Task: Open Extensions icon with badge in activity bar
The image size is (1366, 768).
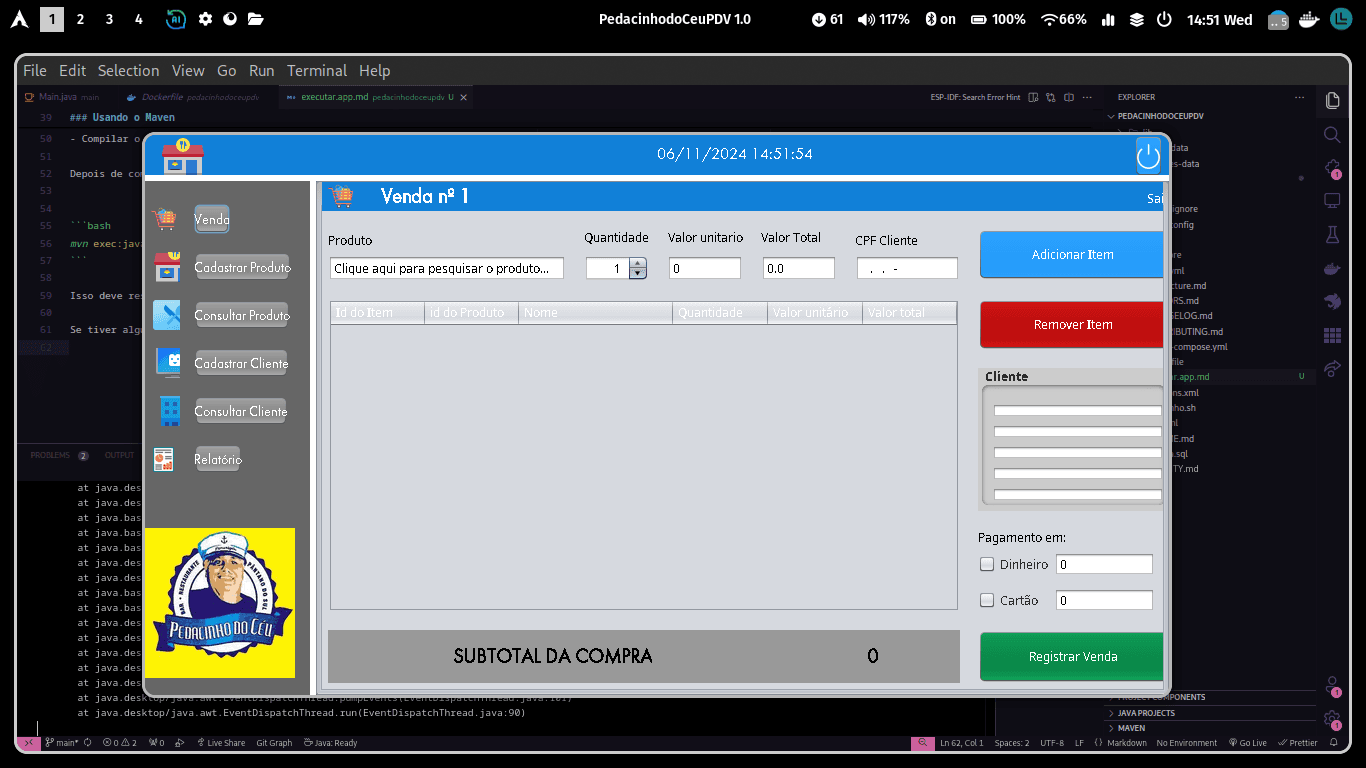Action: point(1332,168)
